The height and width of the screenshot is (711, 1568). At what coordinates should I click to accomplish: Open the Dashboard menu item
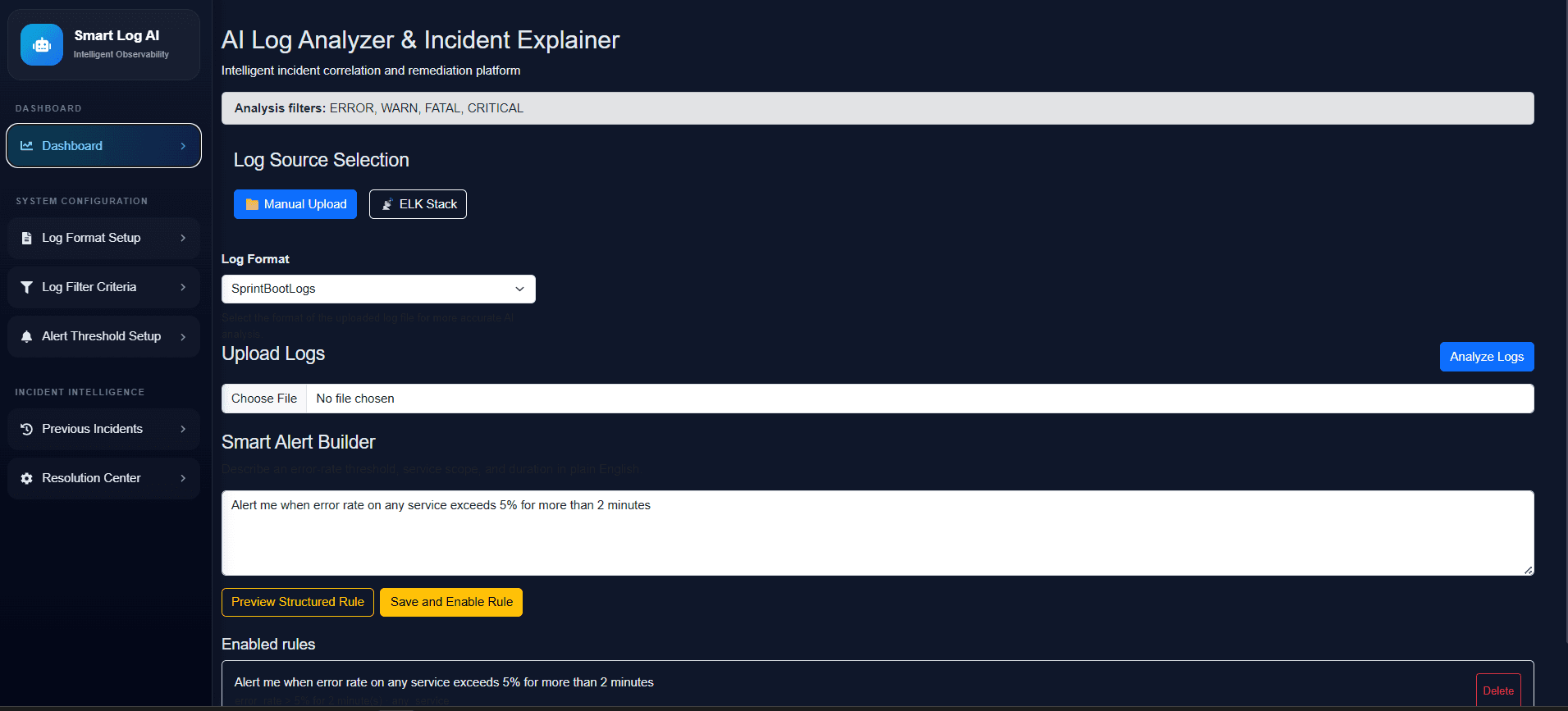pyautogui.click(x=103, y=146)
